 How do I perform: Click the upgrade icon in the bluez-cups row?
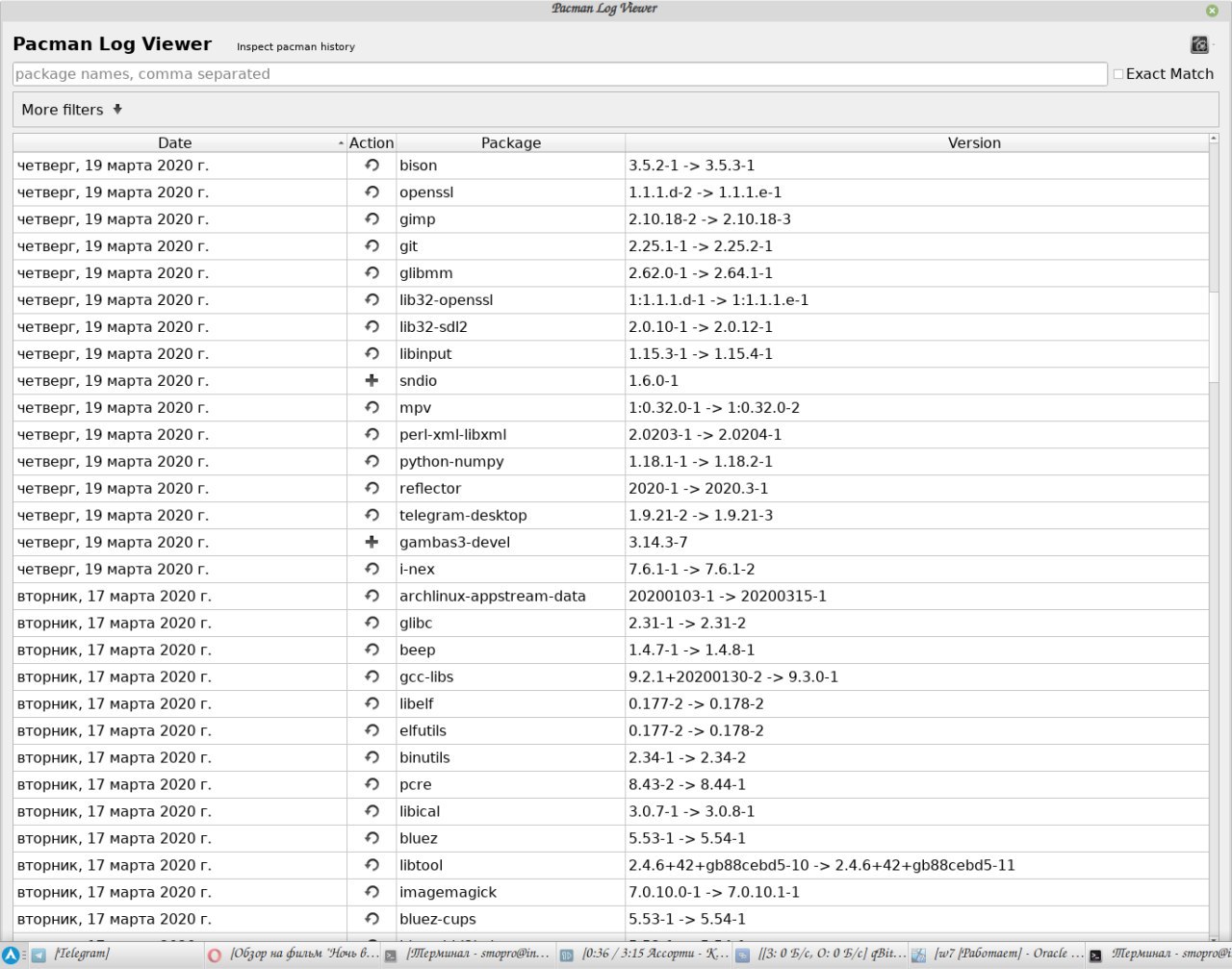point(372,920)
